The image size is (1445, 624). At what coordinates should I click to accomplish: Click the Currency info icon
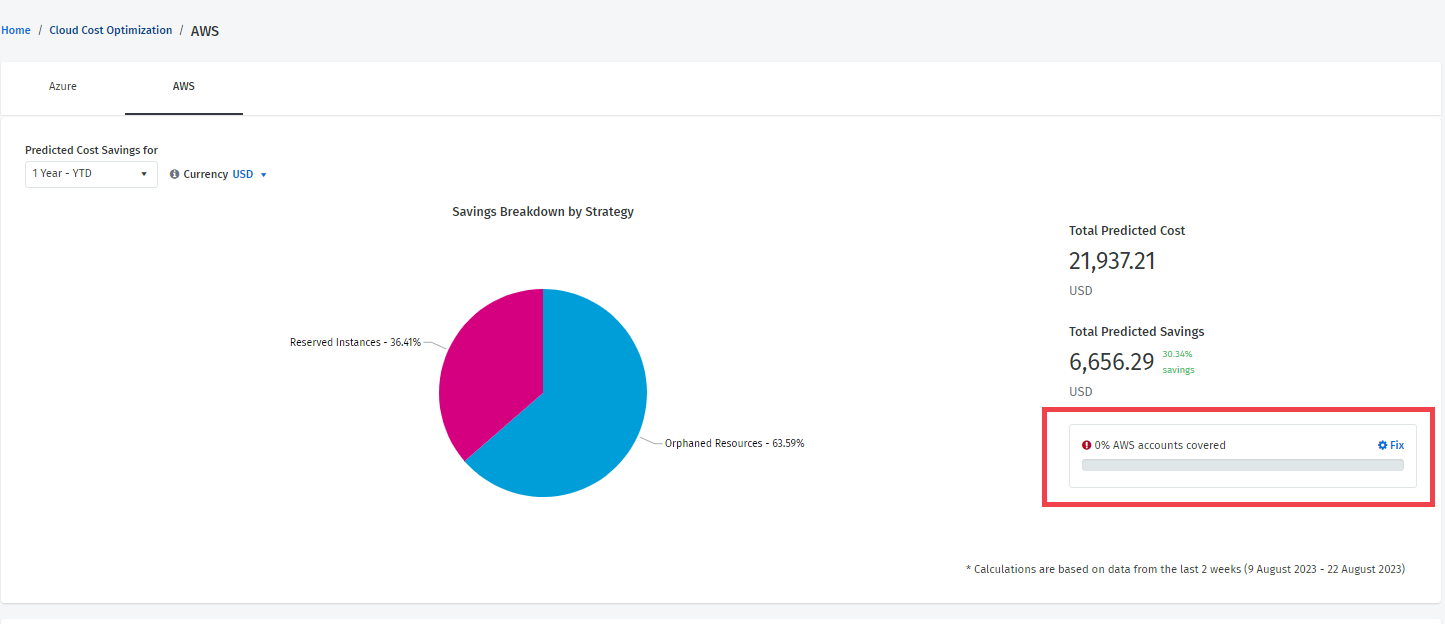pyautogui.click(x=175, y=174)
